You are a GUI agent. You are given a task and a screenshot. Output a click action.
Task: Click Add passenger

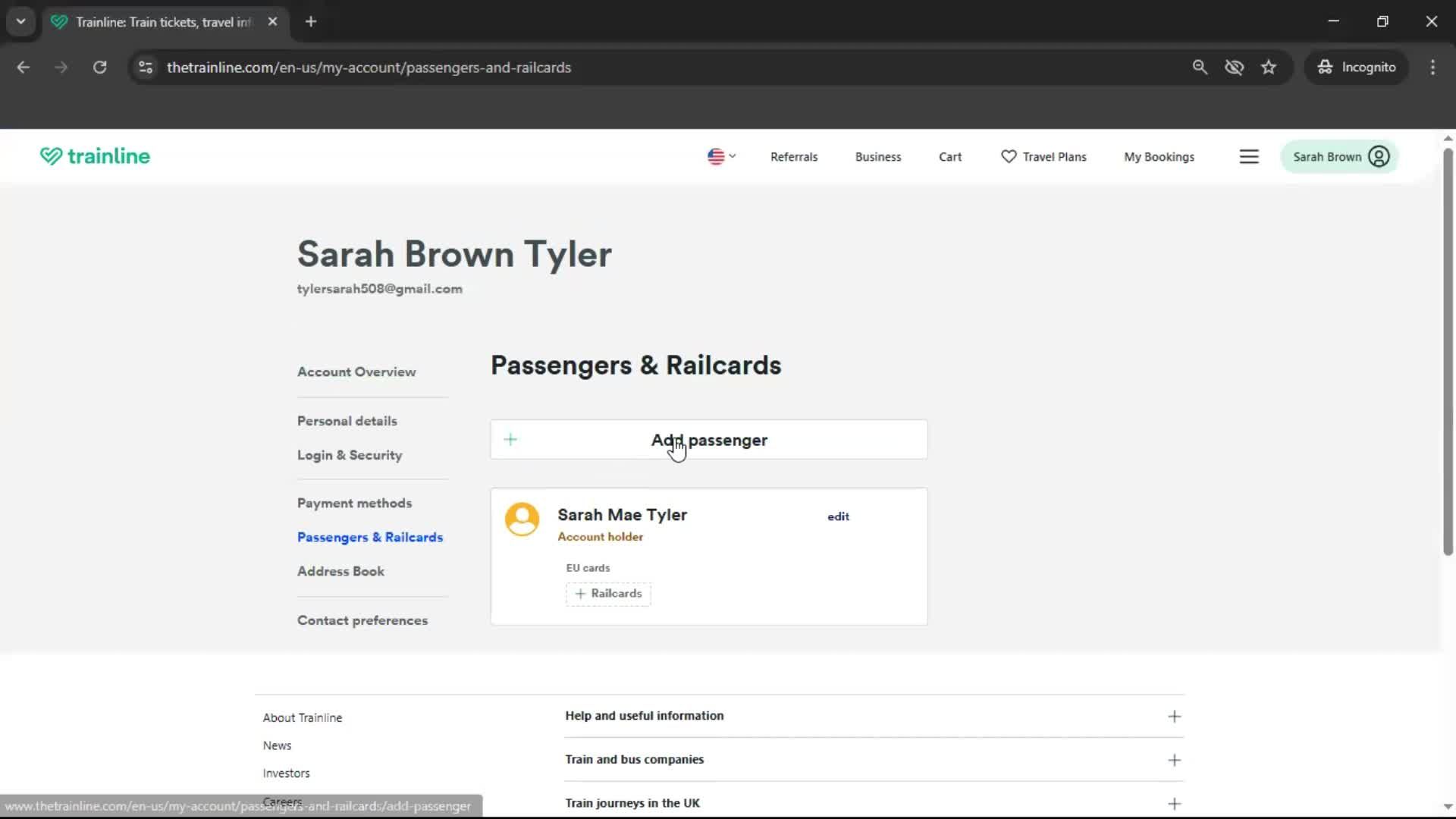pos(708,440)
